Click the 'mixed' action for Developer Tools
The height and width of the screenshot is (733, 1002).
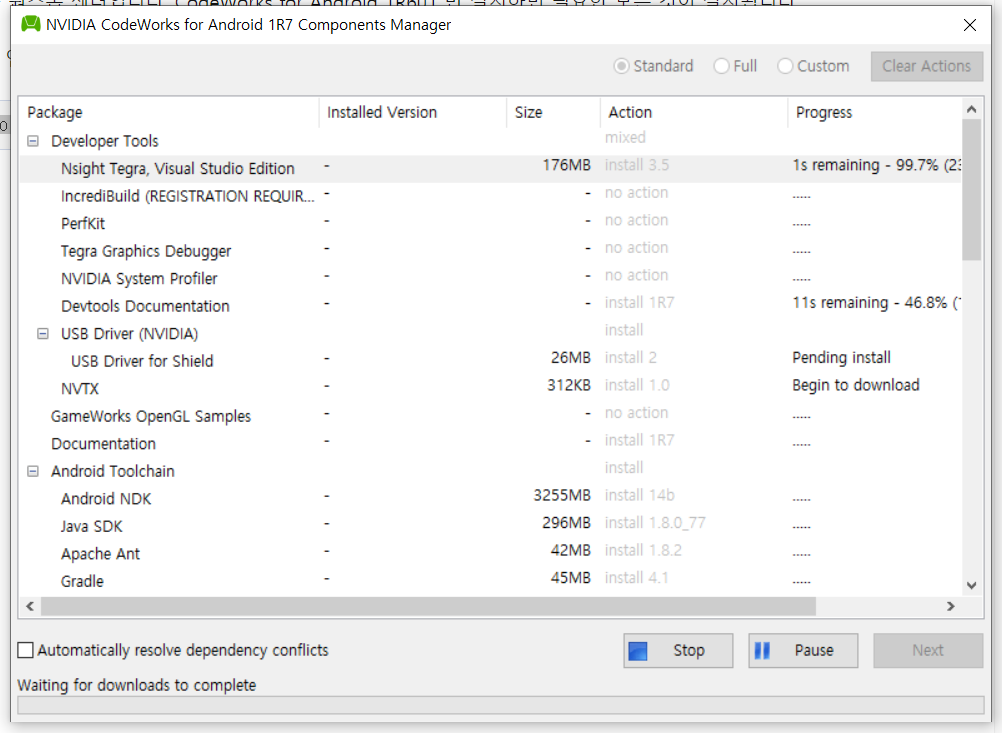(625, 137)
